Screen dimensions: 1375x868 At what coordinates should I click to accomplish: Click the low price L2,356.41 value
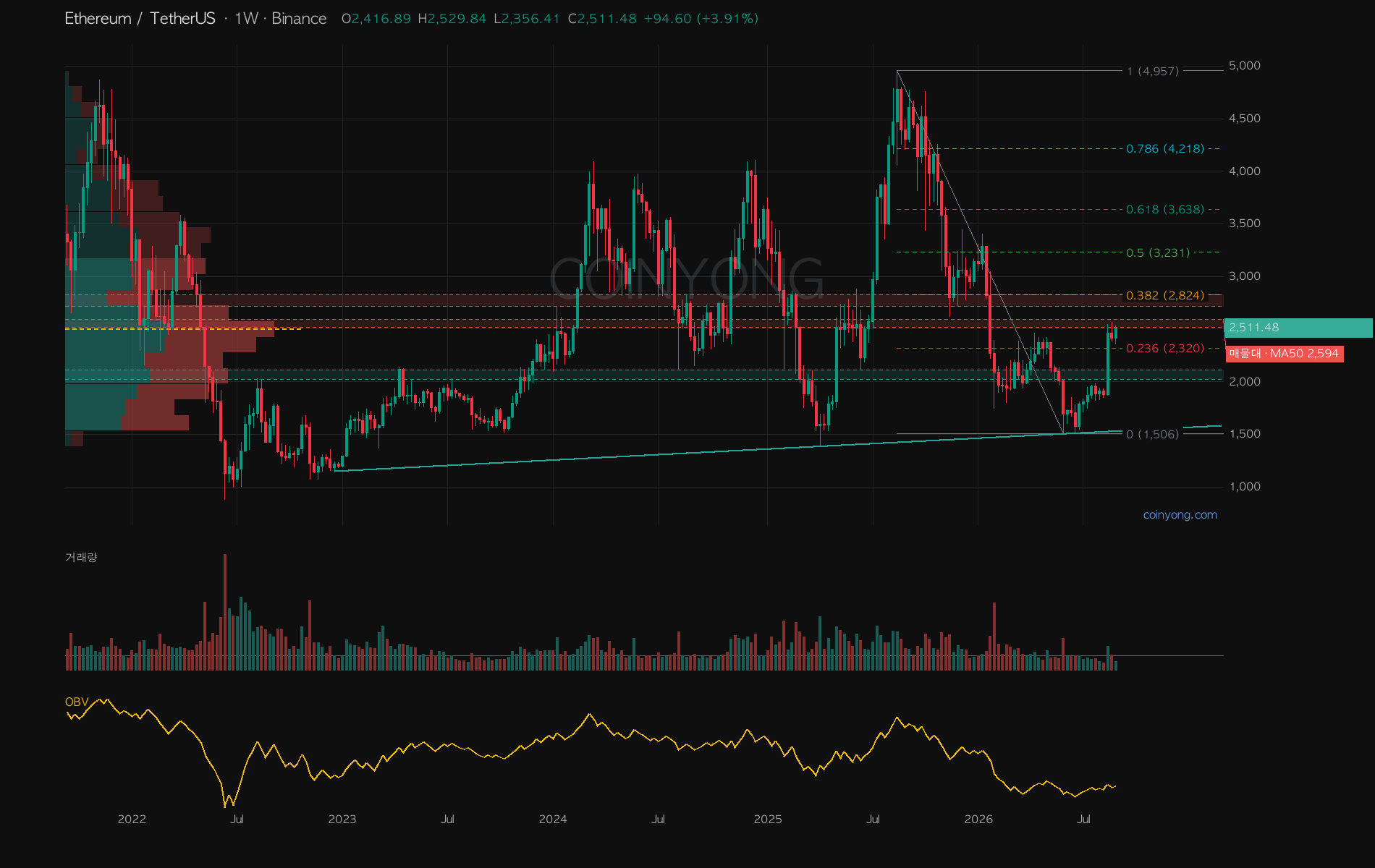[527, 19]
